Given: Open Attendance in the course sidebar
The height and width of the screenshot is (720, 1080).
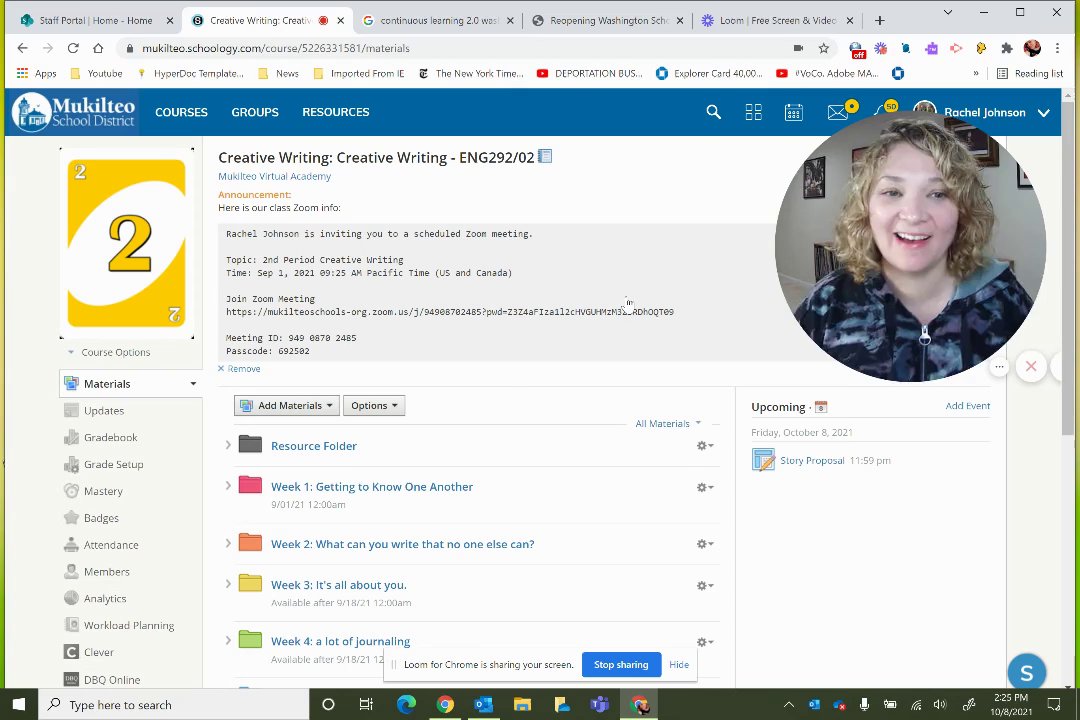Looking at the screenshot, I should pyautogui.click(x=111, y=545).
